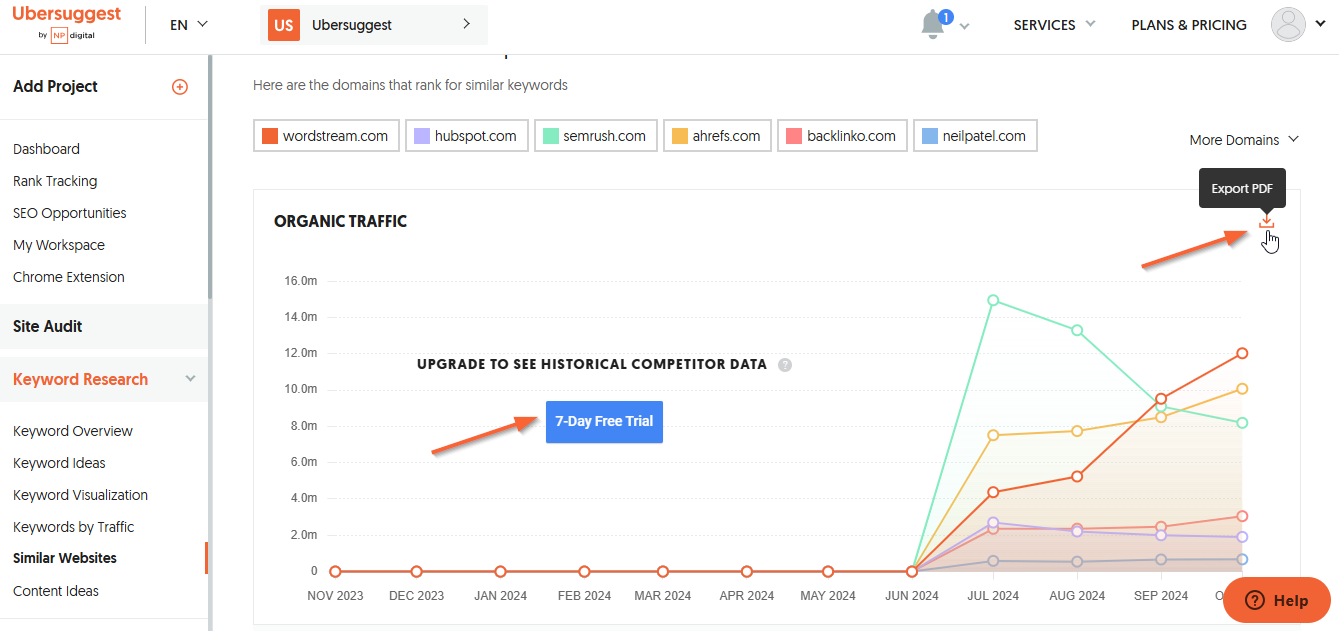
Task: Open the notifications bell
Action: (933, 25)
